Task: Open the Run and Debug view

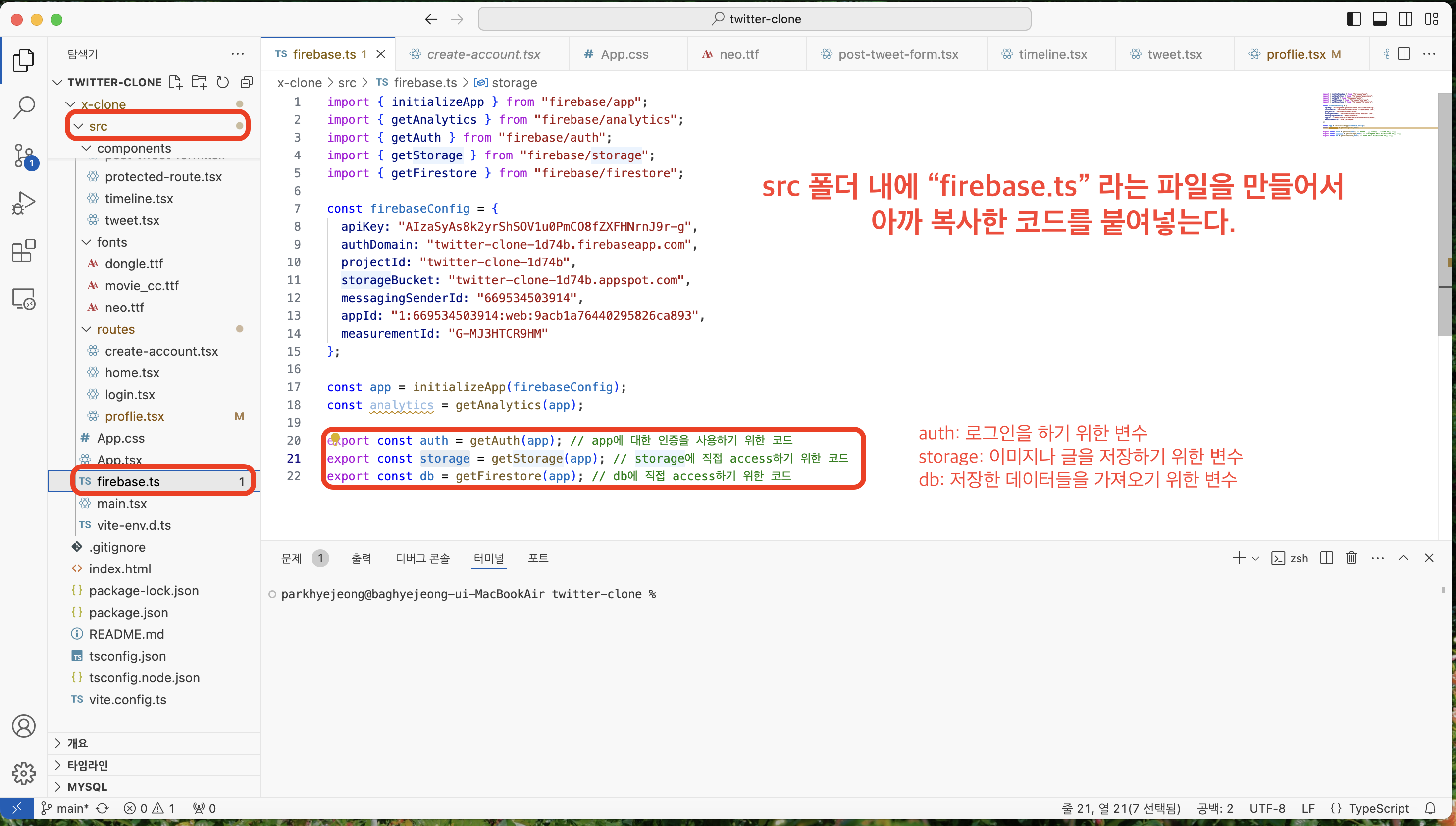Action: pyautogui.click(x=24, y=203)
